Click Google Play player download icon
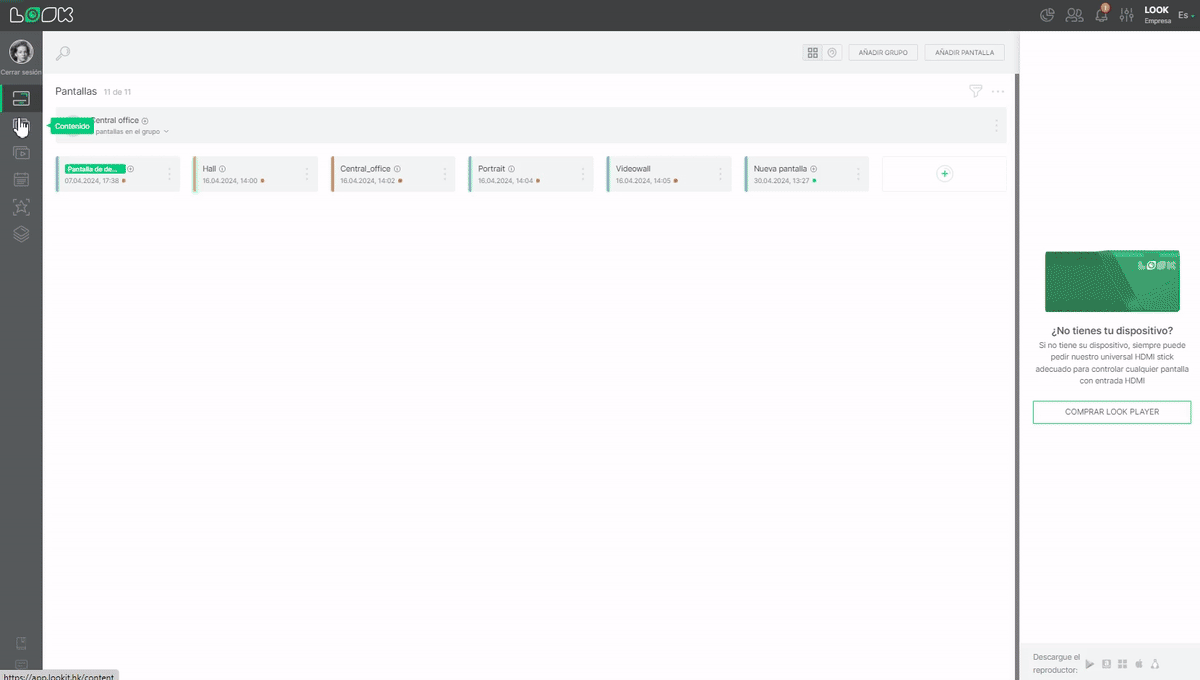The width and height of the screenshot is (1200, 680). [x=1090, y=664]
